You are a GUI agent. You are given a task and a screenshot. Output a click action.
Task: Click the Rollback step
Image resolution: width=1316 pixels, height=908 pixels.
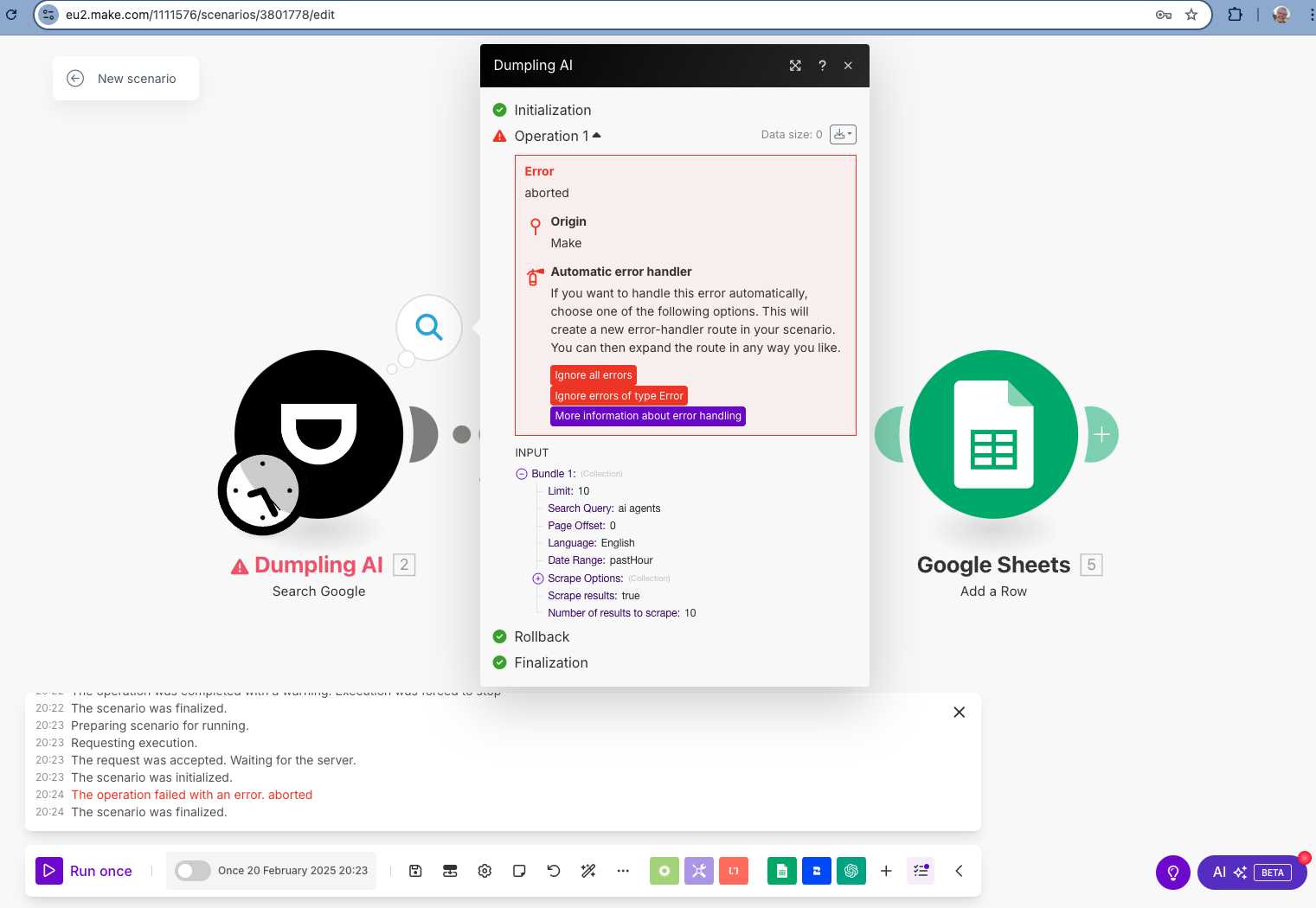tap(542, 636)
